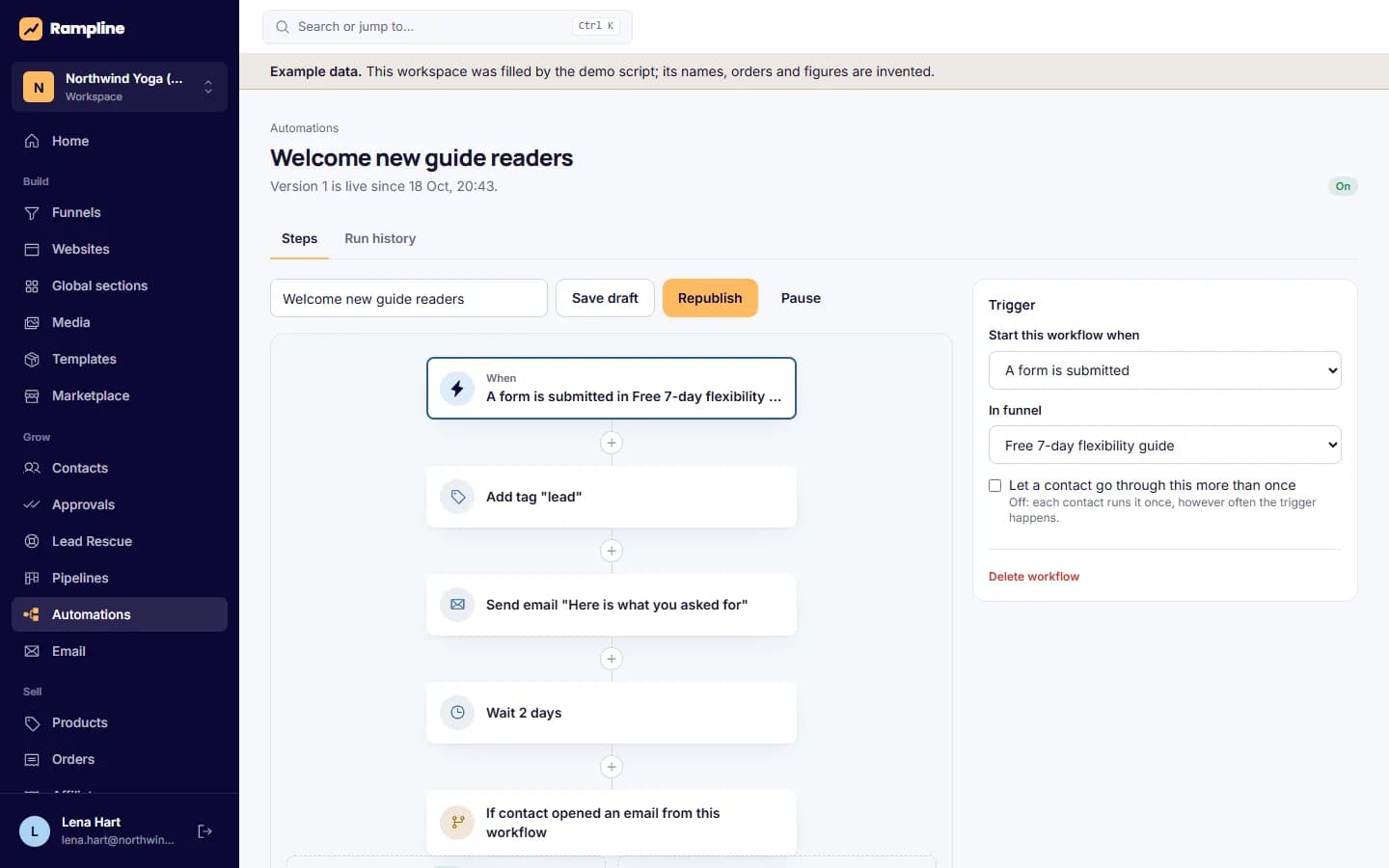
Task: Click the Republish button
Action: coord(710,298)
